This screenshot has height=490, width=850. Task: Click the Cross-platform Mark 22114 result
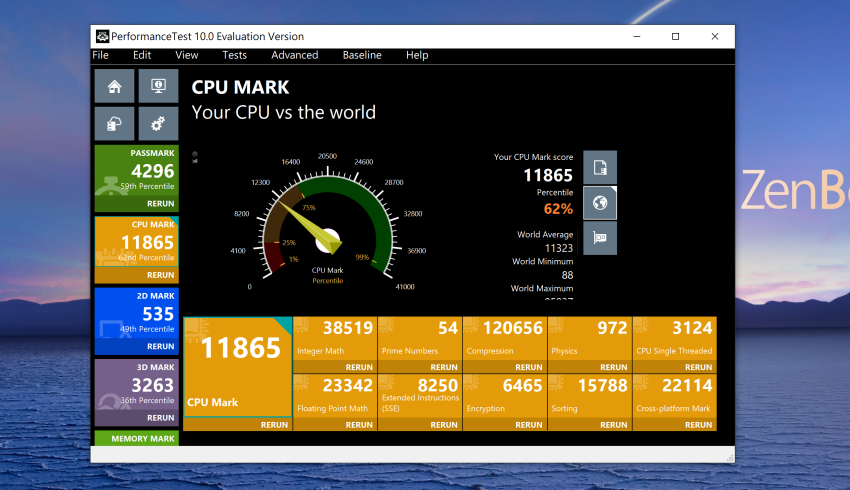click(x=674, y=396)
